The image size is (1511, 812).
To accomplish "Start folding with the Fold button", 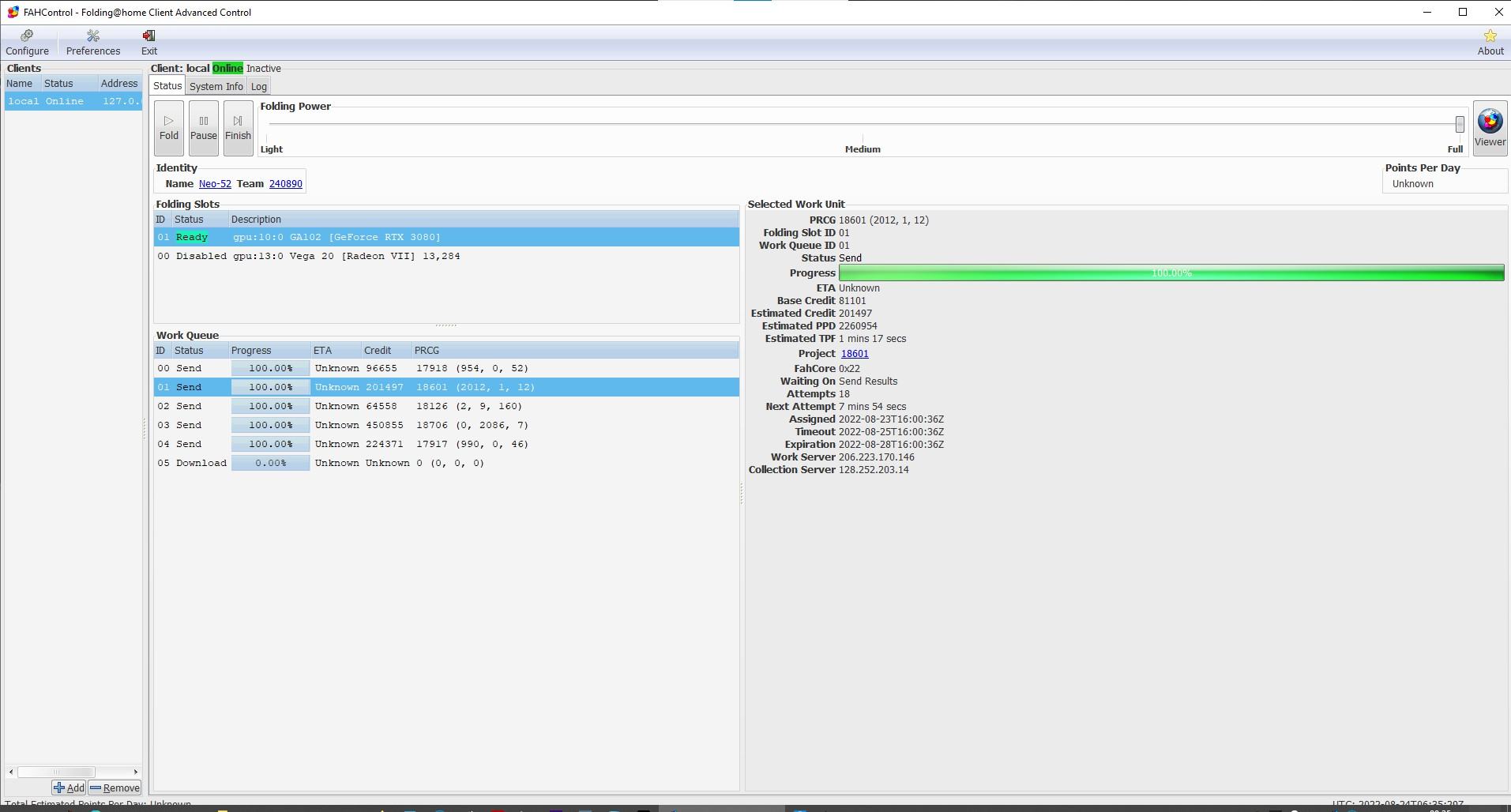I will [x=169, y=127].
